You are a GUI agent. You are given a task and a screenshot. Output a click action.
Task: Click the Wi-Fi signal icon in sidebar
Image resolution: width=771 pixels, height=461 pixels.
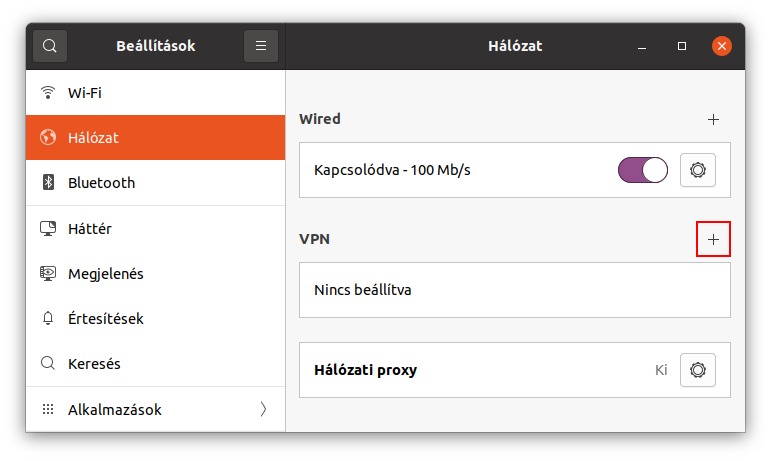(48, 92)
